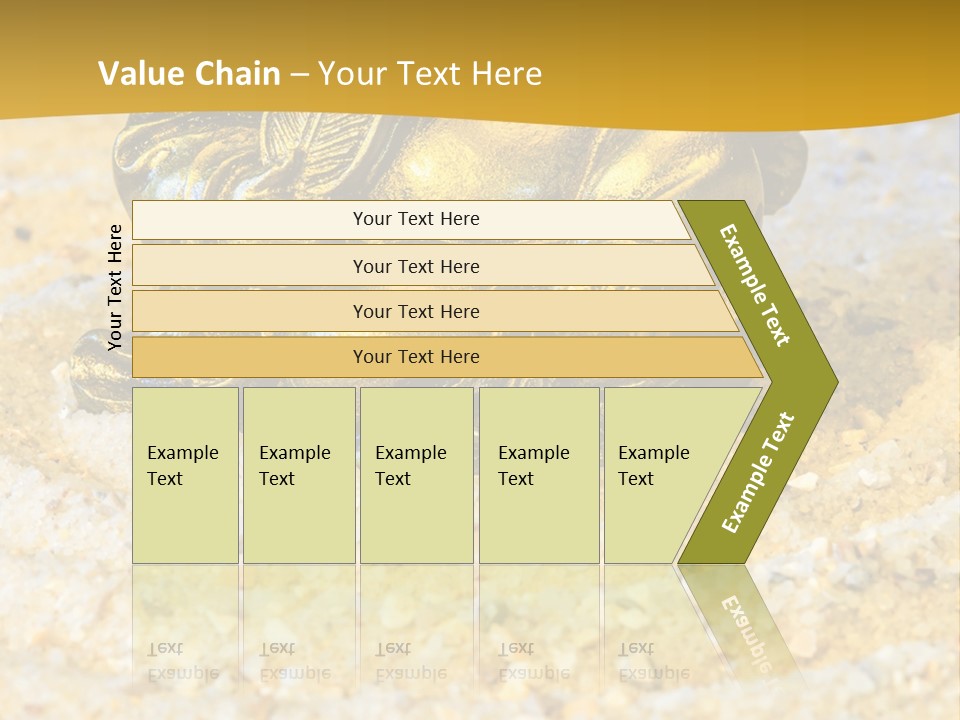The image size is (960, 720).
Task: Select the third green 'Example Text' box
Action: click(x=417, y=475)
